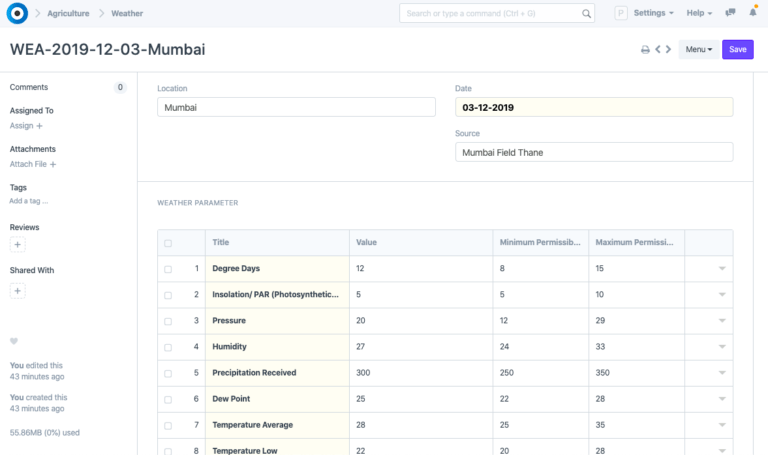Screen dimensions: 768x455
Task: Open the chat messages icon
Action: 731,13
